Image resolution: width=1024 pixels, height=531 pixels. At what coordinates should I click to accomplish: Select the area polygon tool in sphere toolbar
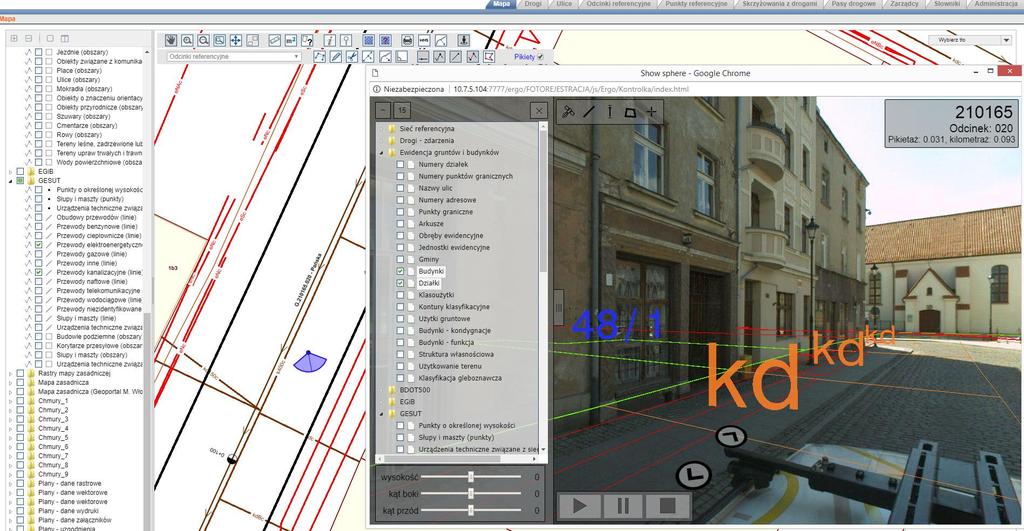tap(630, 112)
